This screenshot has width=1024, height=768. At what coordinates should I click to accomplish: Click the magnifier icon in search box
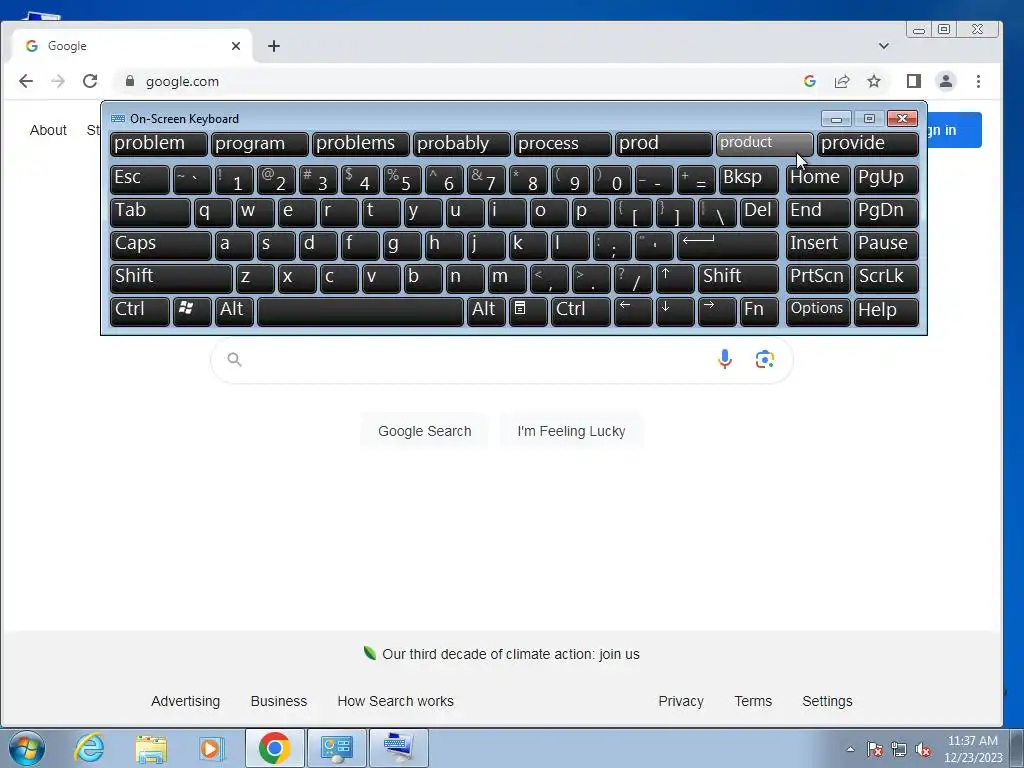pos(234,359)
